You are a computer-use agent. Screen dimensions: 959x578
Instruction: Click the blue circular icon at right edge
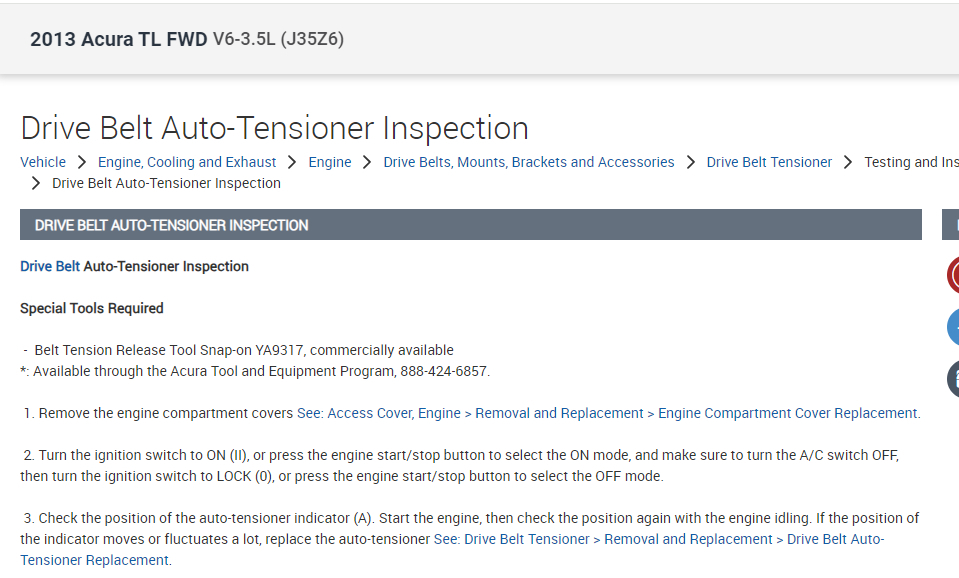pos(952,327)
